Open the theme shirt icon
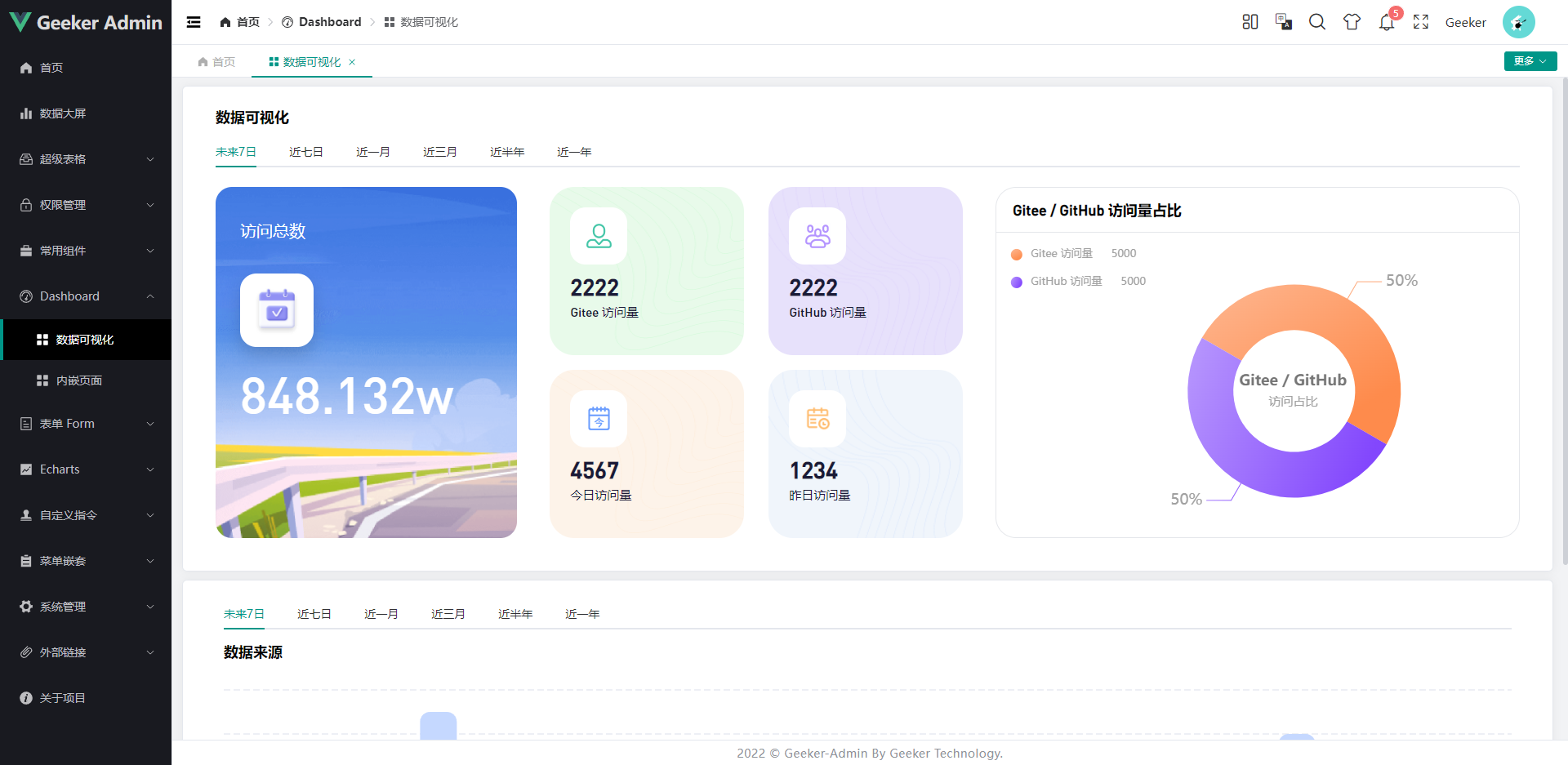 click(1352, 22)
